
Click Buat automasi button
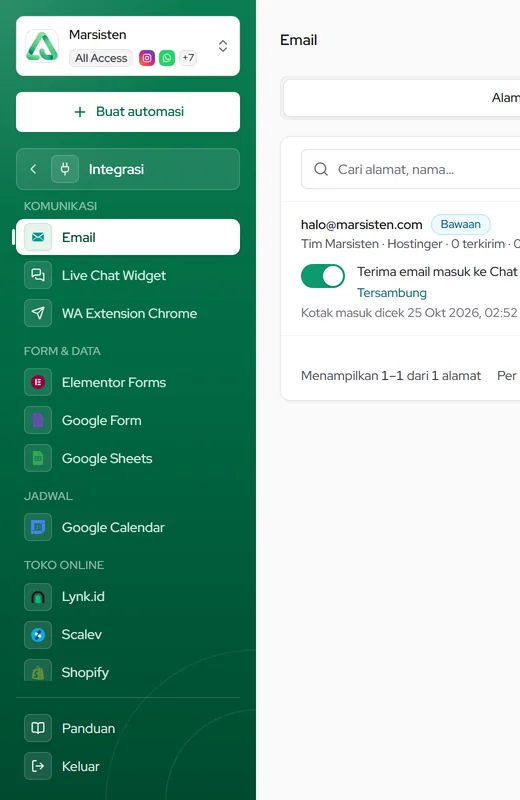pyautogui.click(x=128, y=112)
